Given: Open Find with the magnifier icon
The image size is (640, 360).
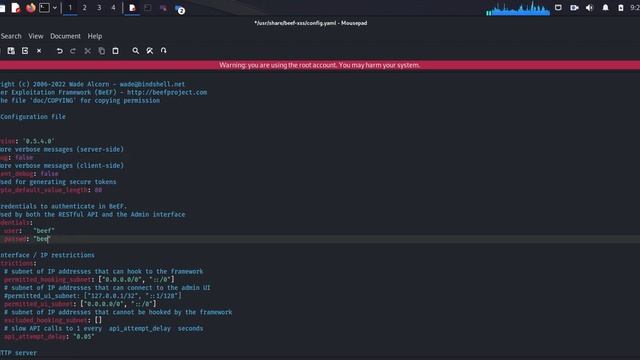Looking at the screenshot, I should (x=136, y=51).
